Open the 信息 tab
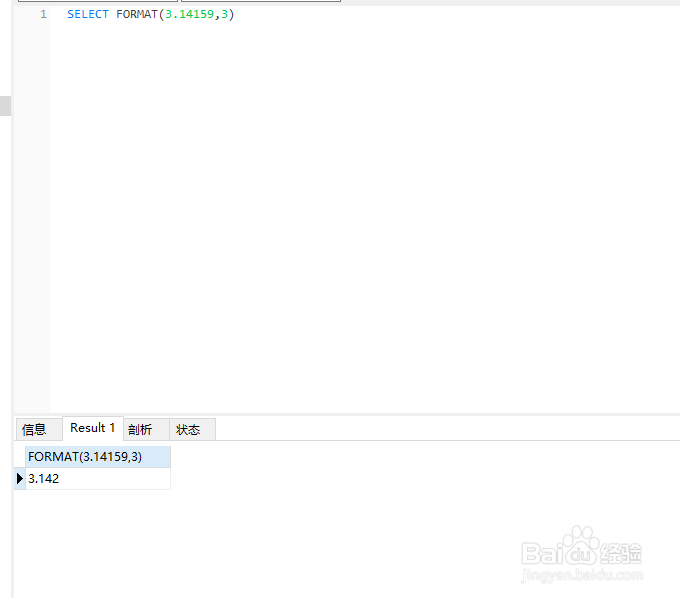Viewport: 680px width, 598px height. click(39, 429)
